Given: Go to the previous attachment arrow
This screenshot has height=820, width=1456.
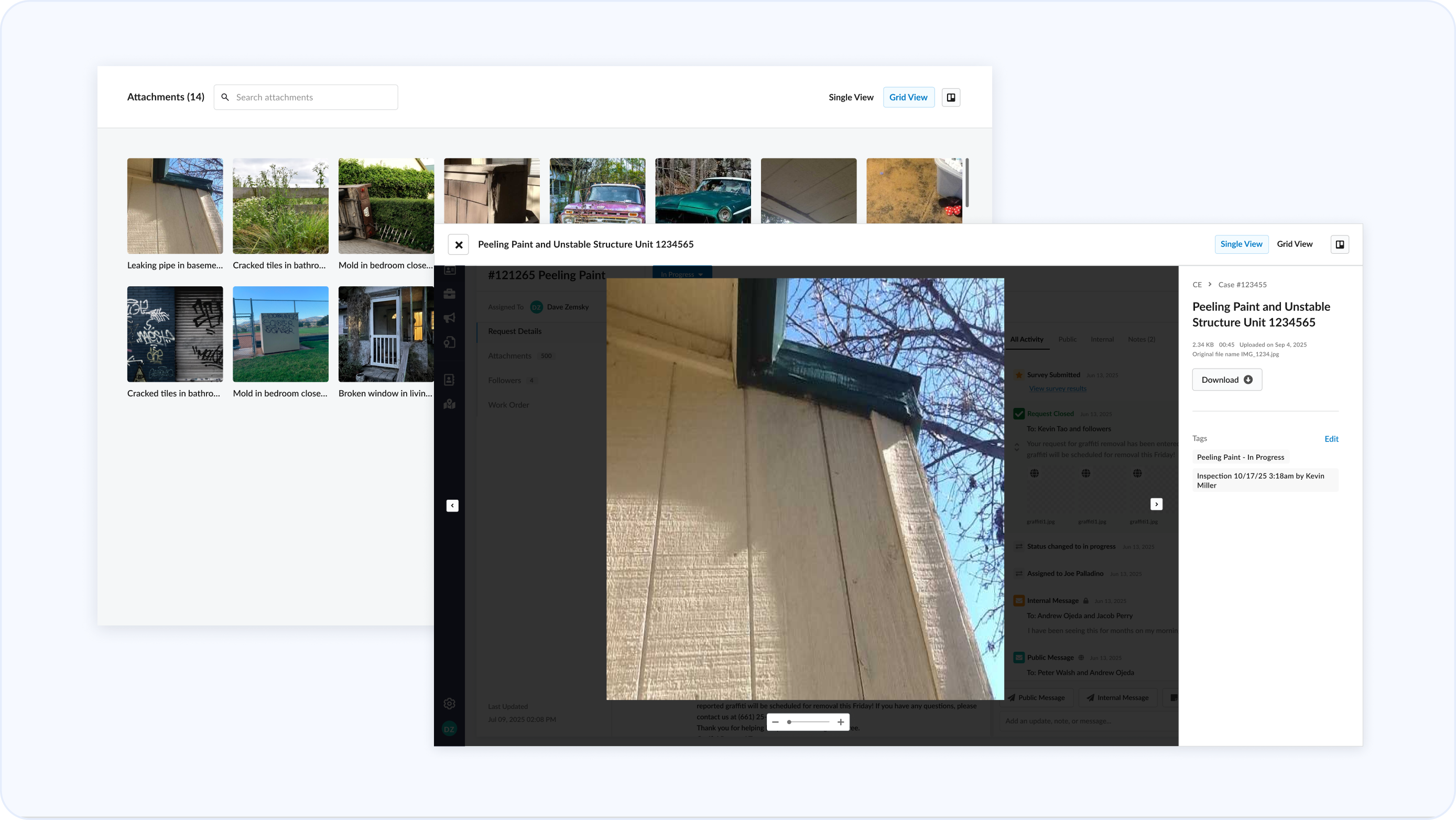Looking at the screenshot, I should click(x=452, y=505).
